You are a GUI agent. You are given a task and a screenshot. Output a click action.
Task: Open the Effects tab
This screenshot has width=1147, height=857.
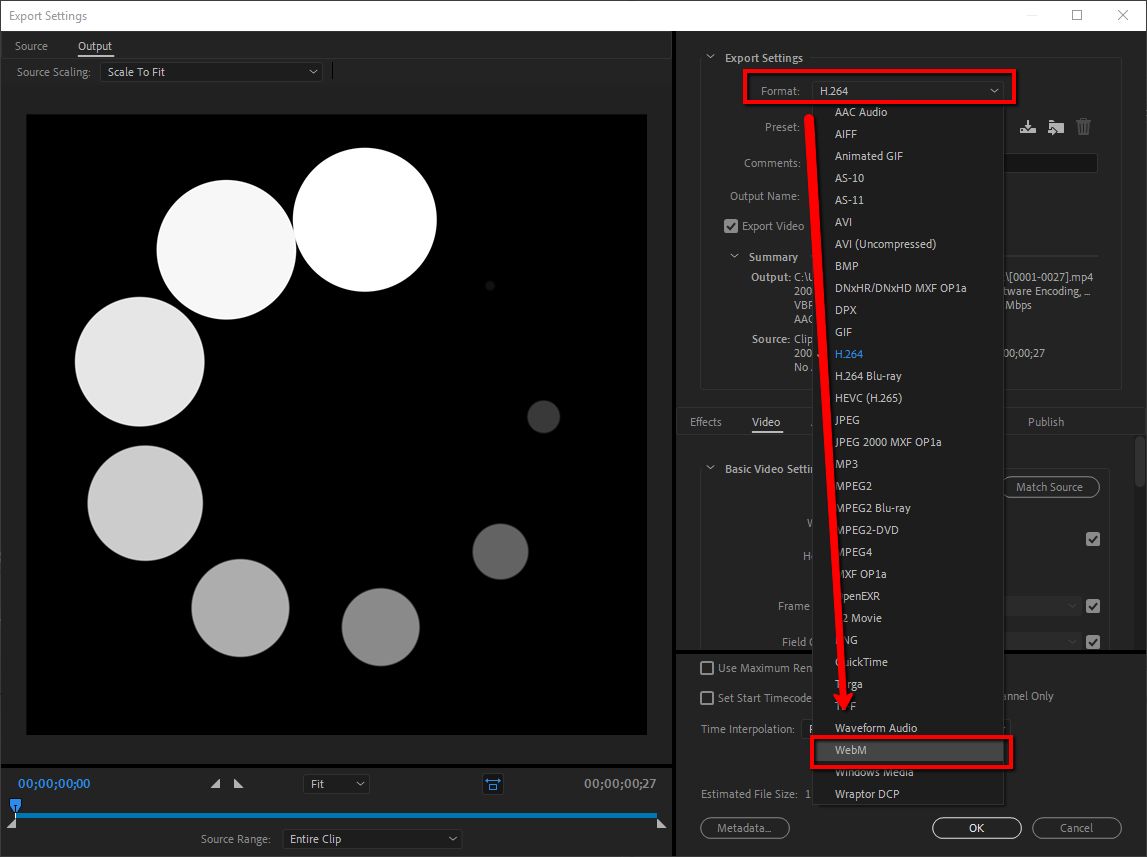[706, 422]
